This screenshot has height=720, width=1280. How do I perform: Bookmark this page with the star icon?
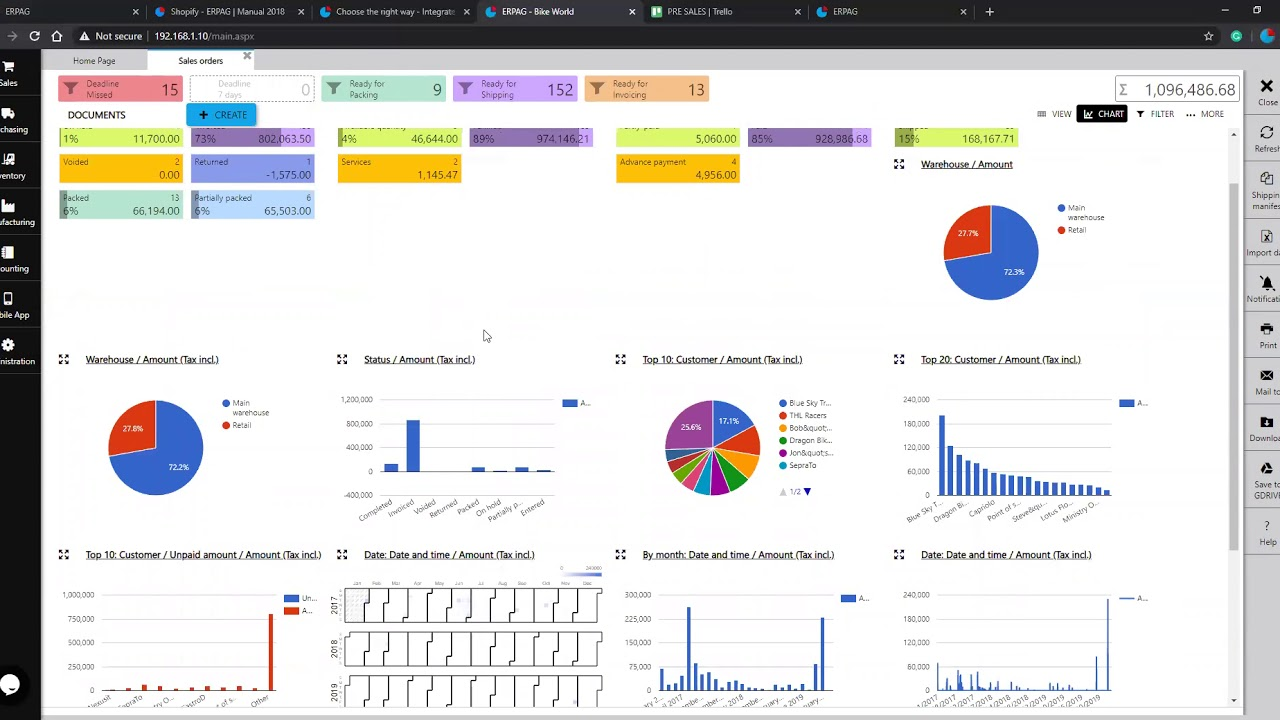pyautogui.click(x=1208, y=36)
